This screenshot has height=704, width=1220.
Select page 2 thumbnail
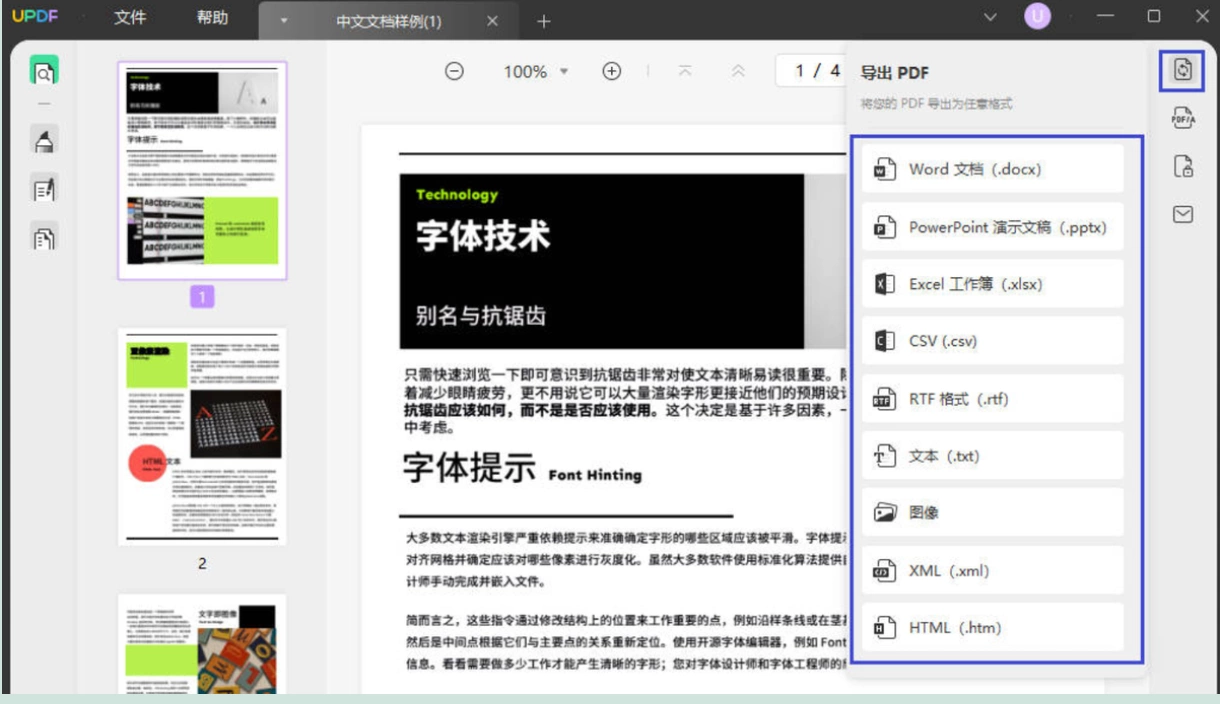click(x=202, y=437)
